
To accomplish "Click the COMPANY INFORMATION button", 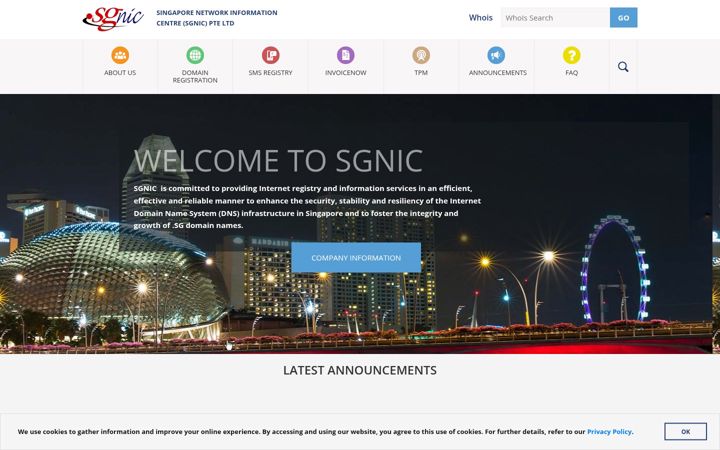I will pos(356,258).
